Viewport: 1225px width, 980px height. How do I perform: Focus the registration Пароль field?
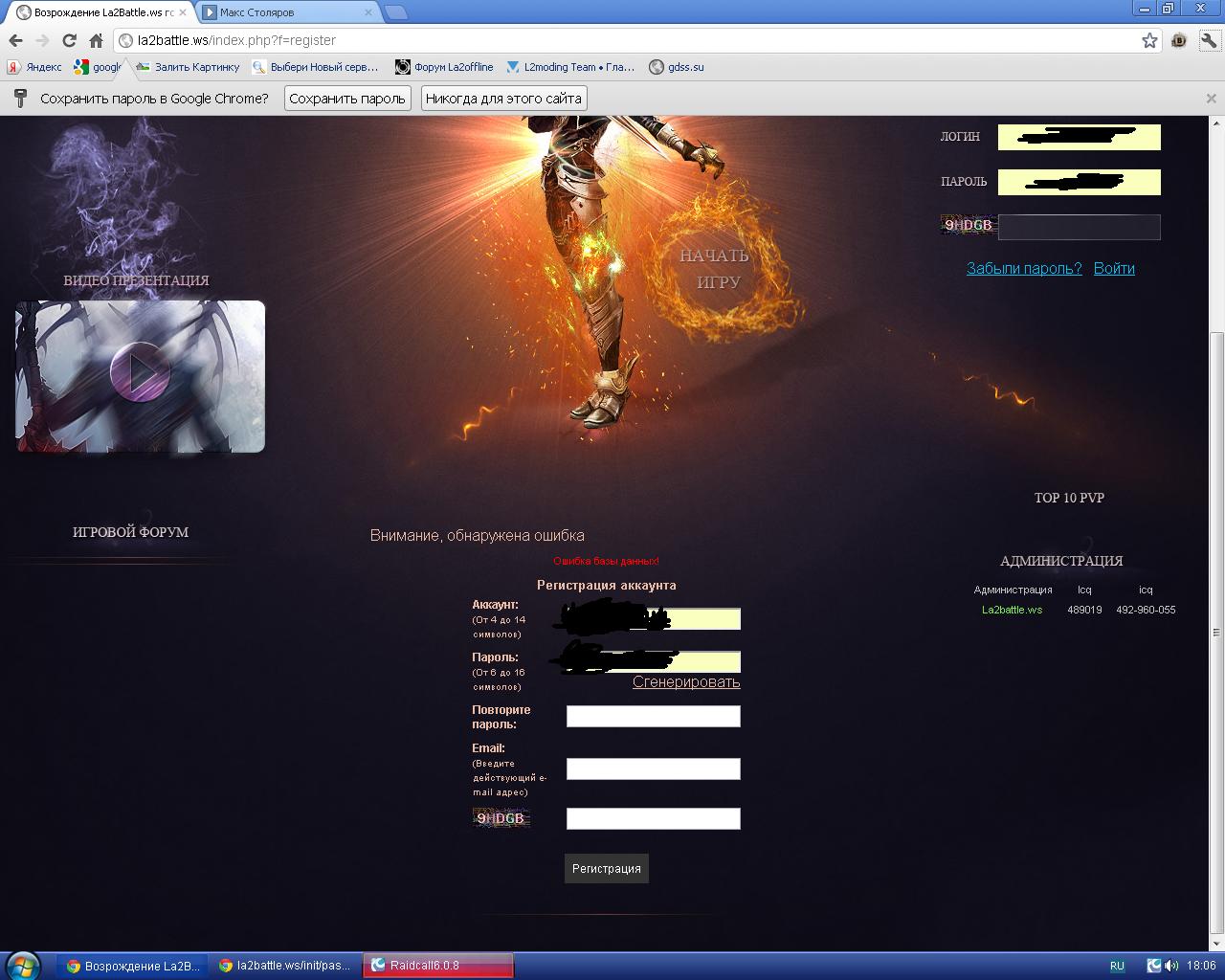[x=654, y=661]
